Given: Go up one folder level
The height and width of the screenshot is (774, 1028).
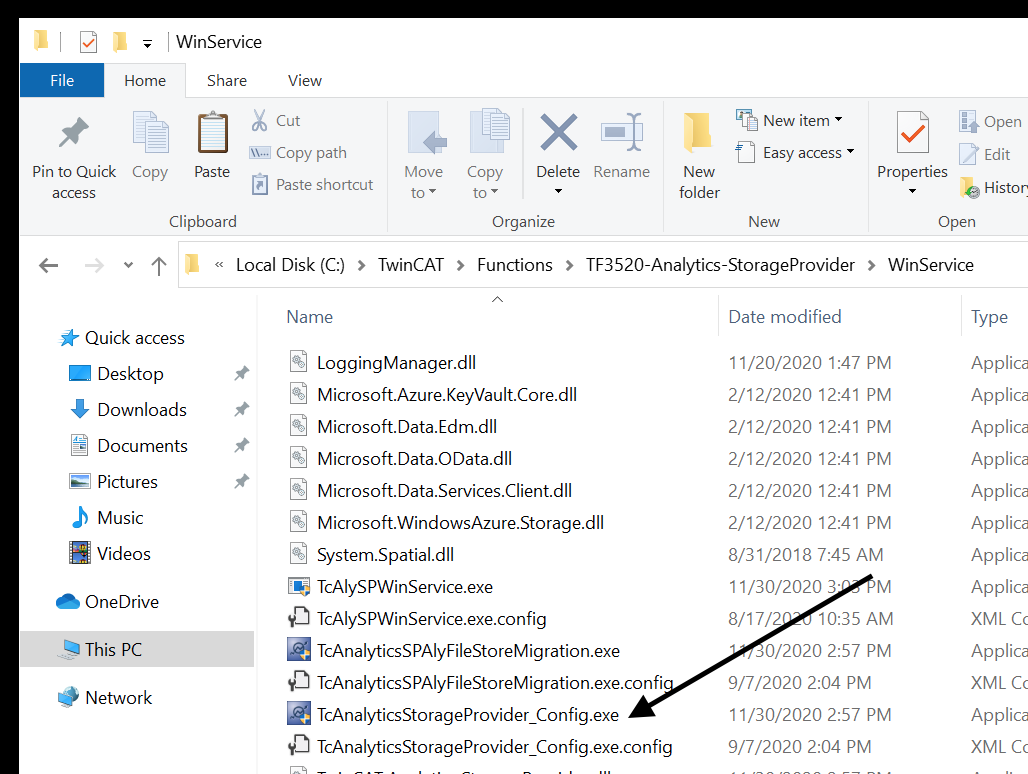Looking at the screenshot, I should coord(159,265).
